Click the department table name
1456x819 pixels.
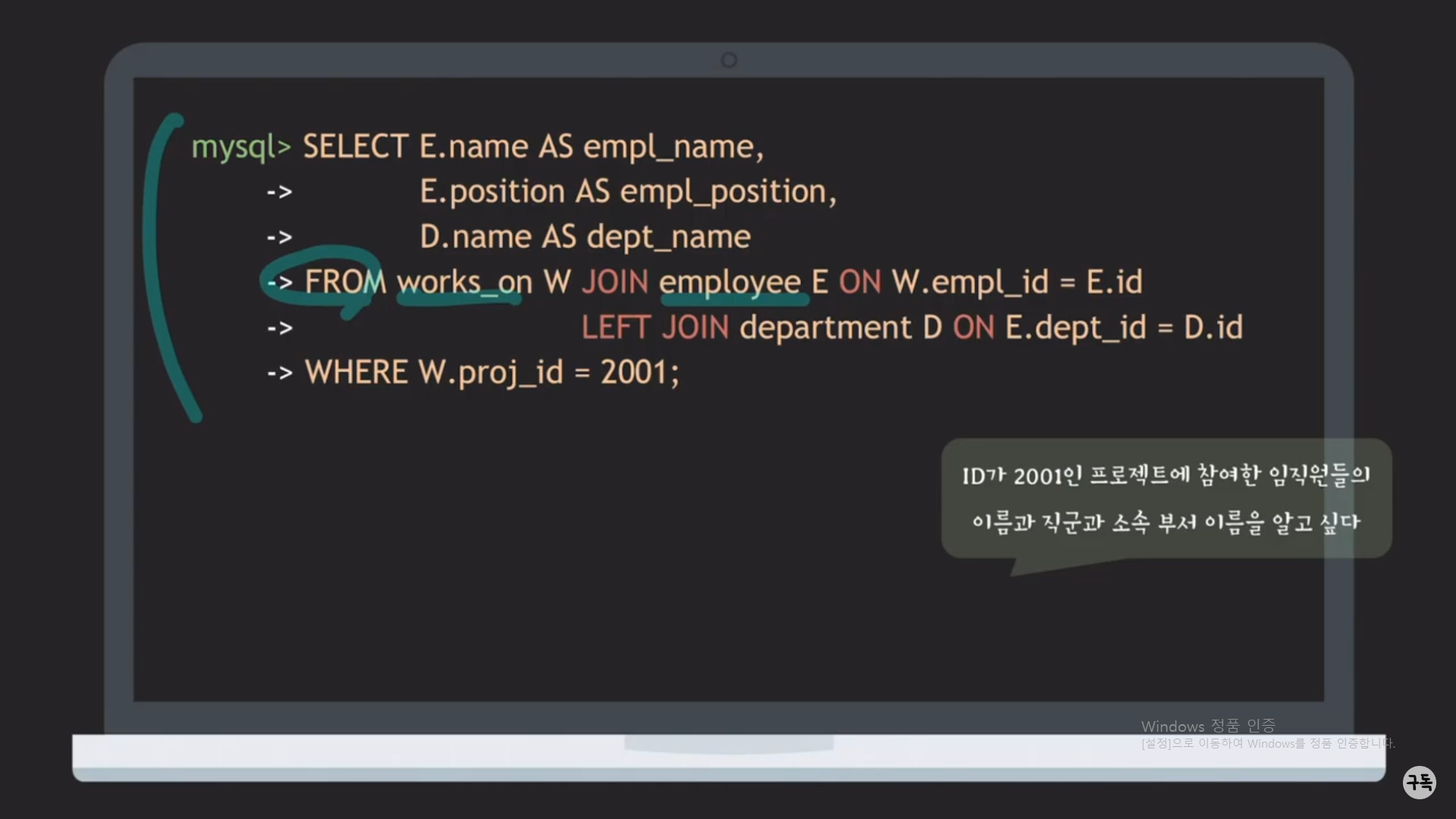(x=825, y=328)
